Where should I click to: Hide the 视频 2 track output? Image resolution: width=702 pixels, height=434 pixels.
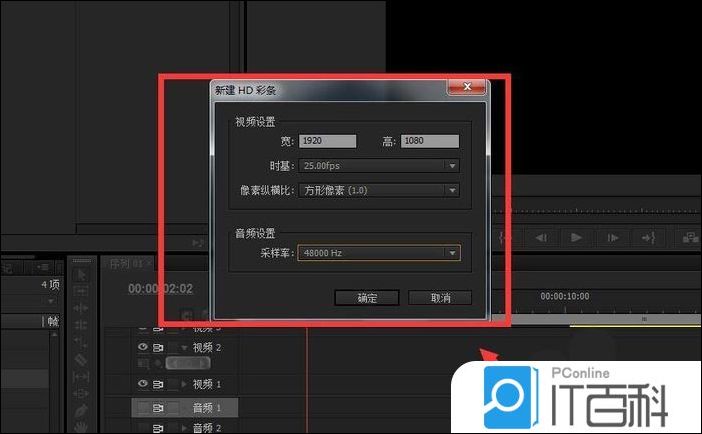point(143,347)
